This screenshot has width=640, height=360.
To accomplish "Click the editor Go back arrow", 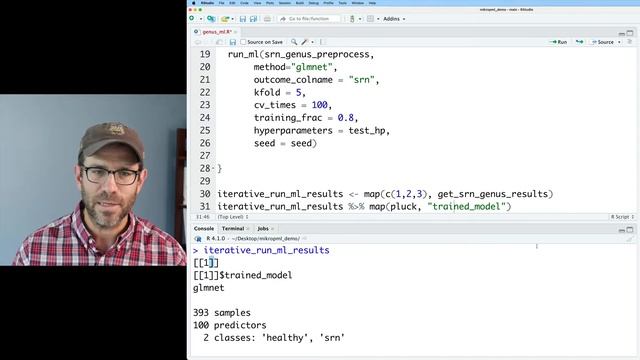I will point(198,42).
